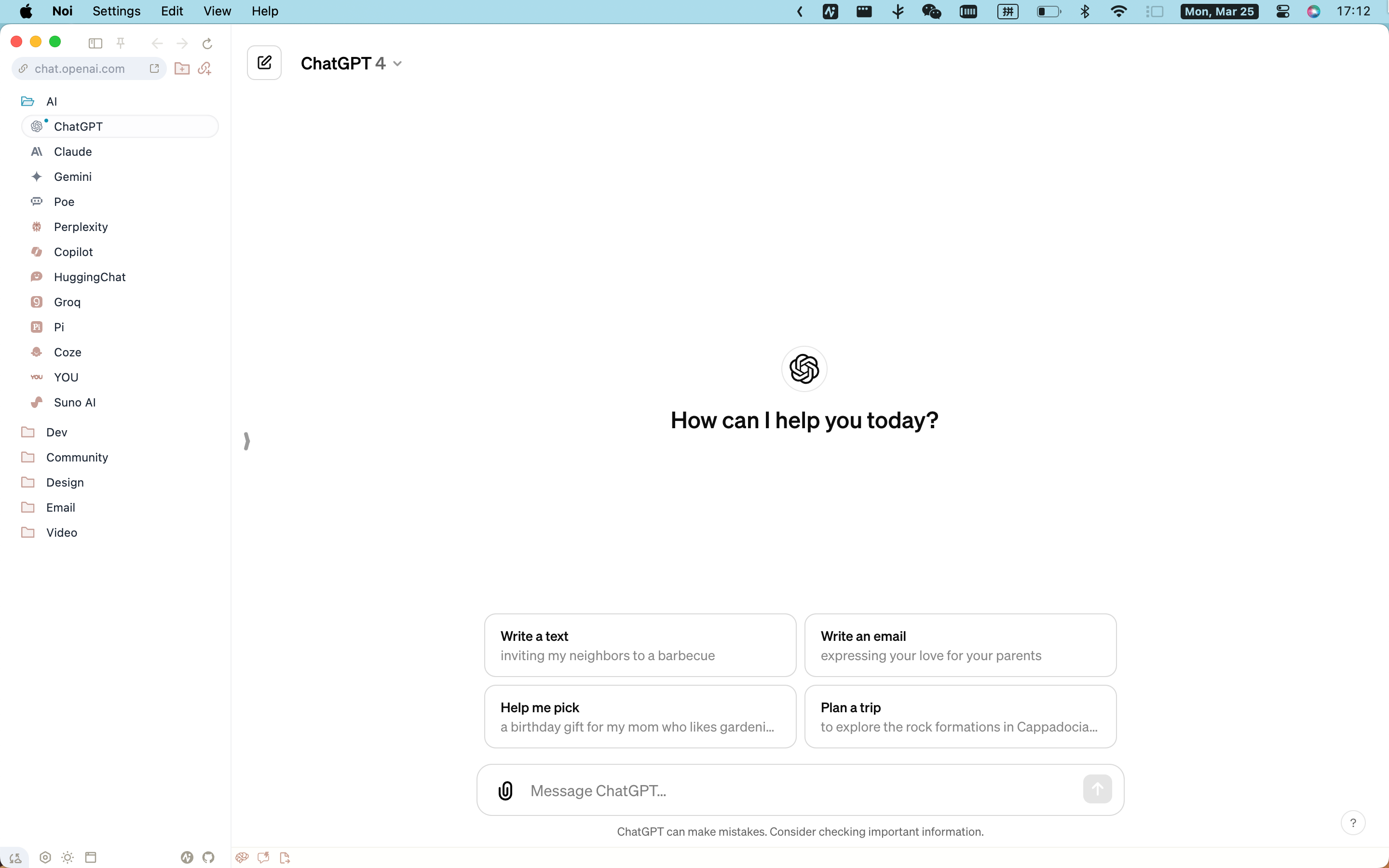Open the GitHub icon link
Viewport: 1389px width, 868px height.
pos(208,857)
